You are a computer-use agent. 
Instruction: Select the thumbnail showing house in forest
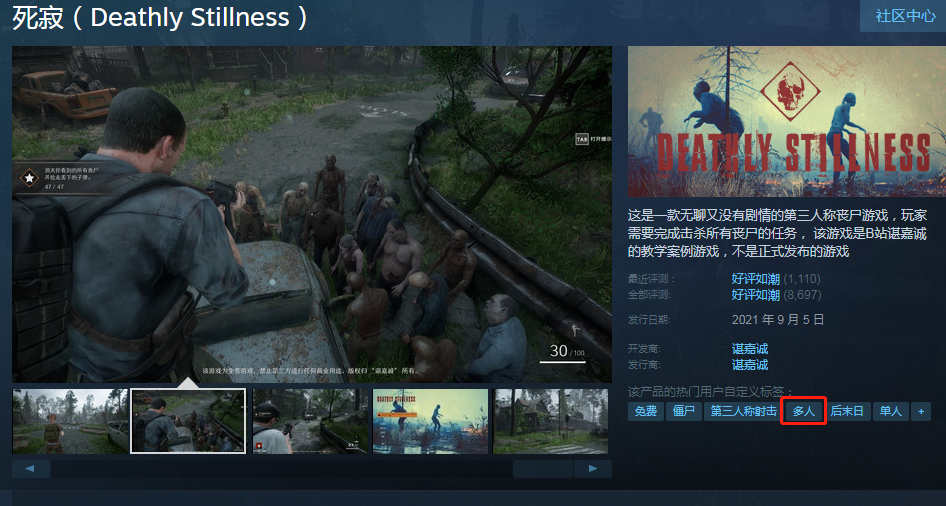pos(550,421)
